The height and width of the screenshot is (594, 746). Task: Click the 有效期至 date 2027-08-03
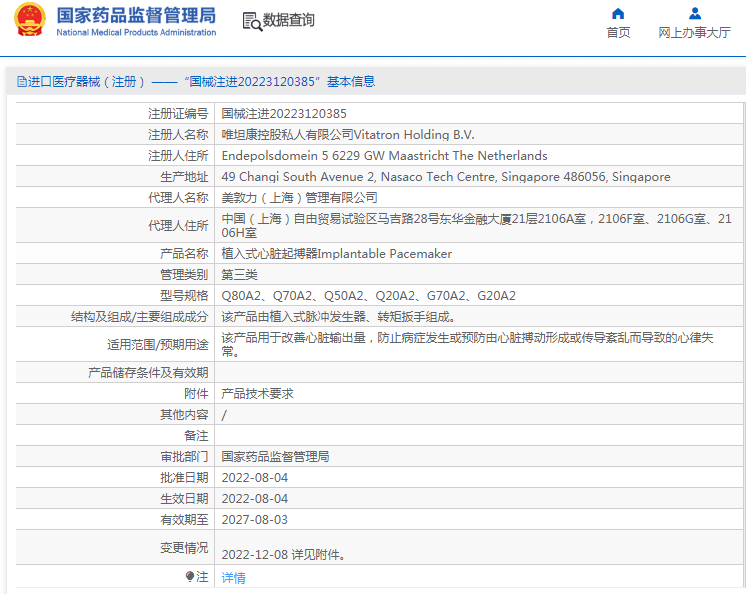point(254,520)
